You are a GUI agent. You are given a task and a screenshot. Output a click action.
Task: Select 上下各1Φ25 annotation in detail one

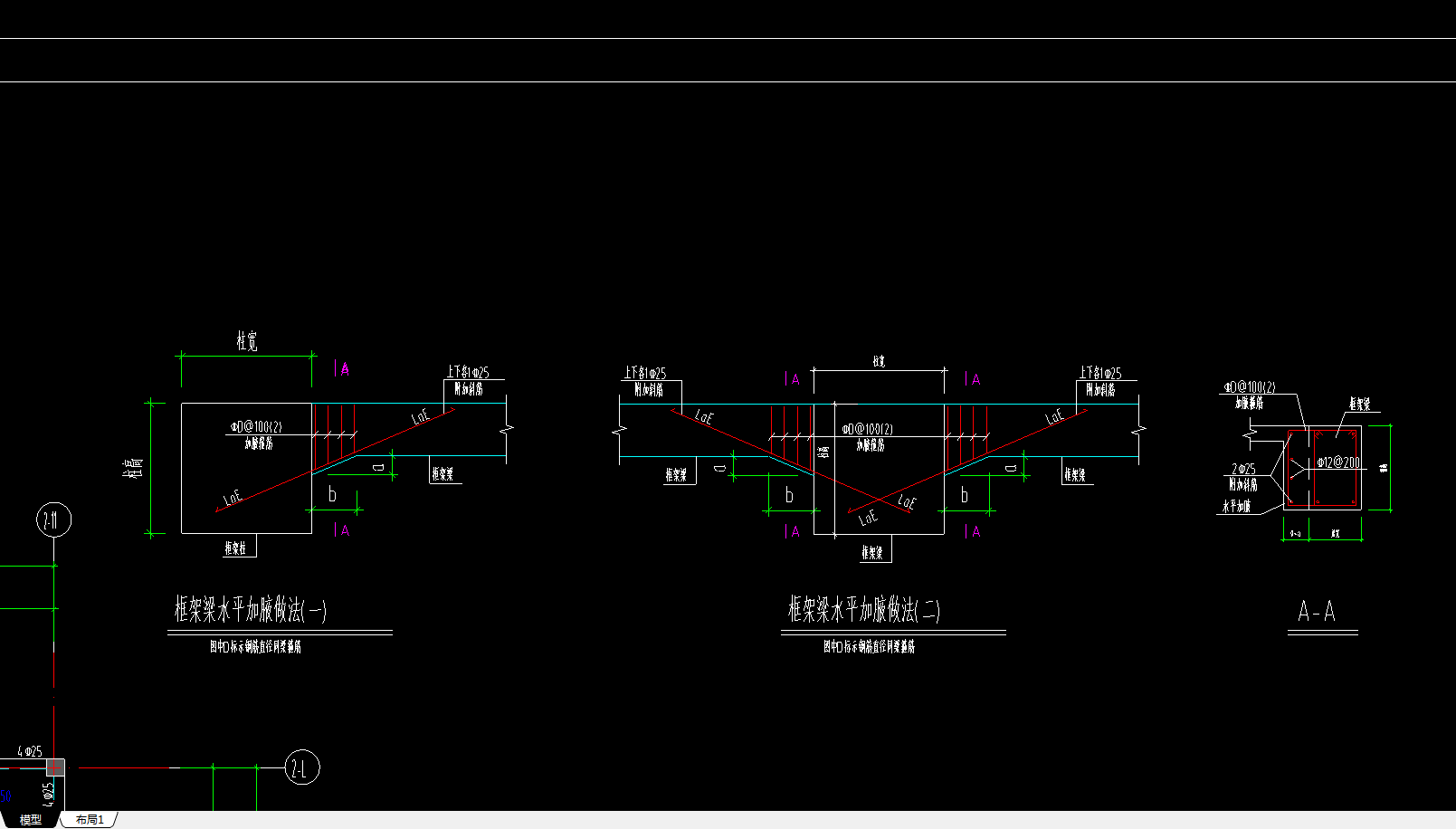pyautogui.click(x=468, y=372)
